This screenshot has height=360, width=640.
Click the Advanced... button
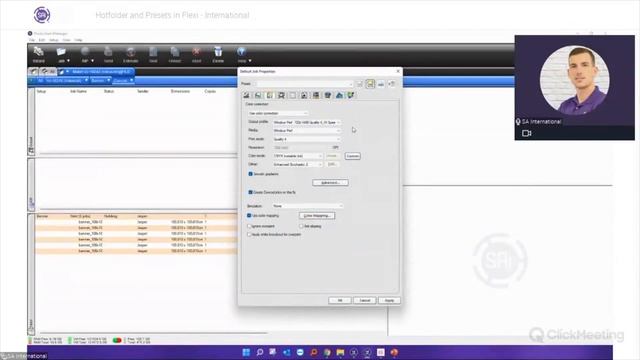tap(330, 182)
